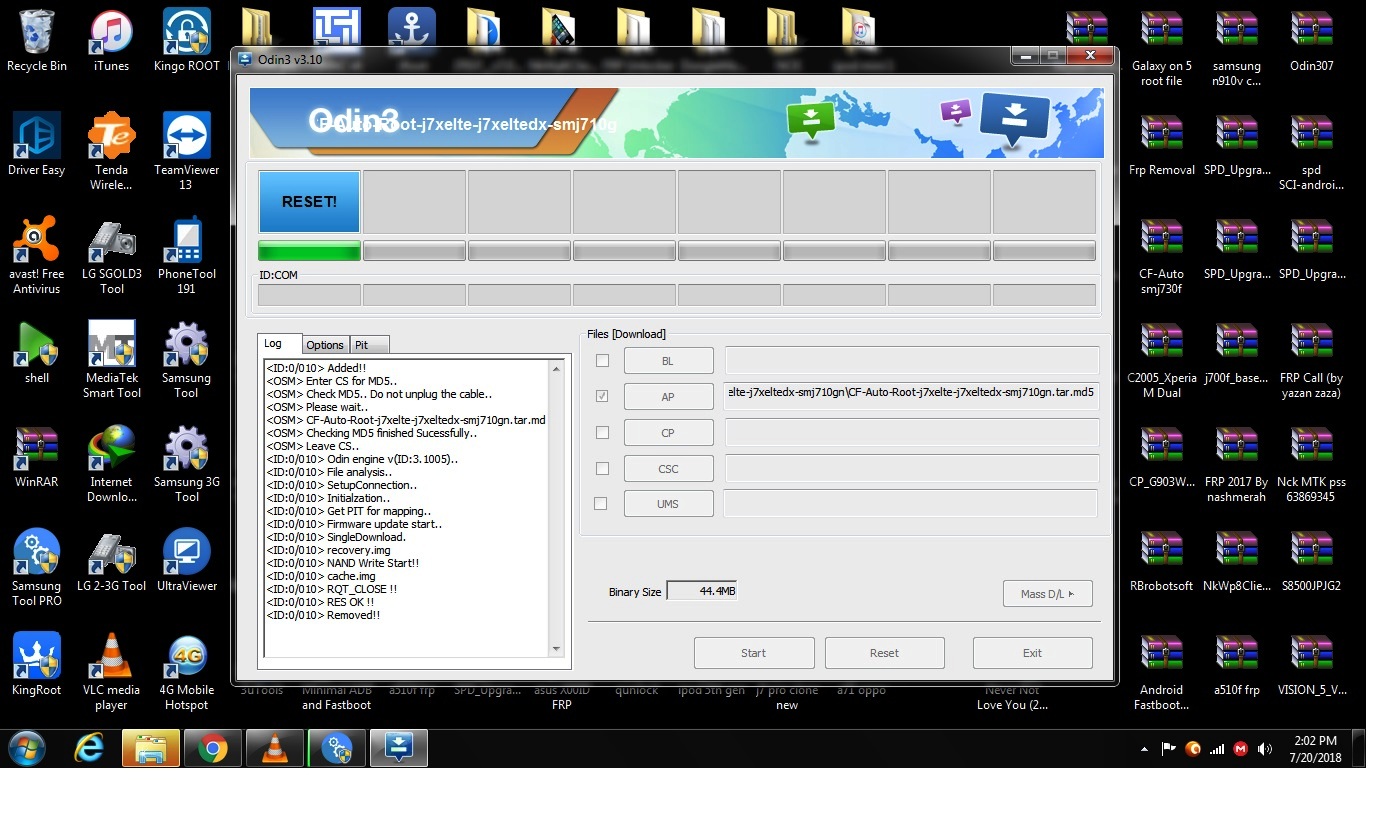The image size is (1388, 820).
Task: Open KingRoot desktop icon
Action: tap(37, 664)
